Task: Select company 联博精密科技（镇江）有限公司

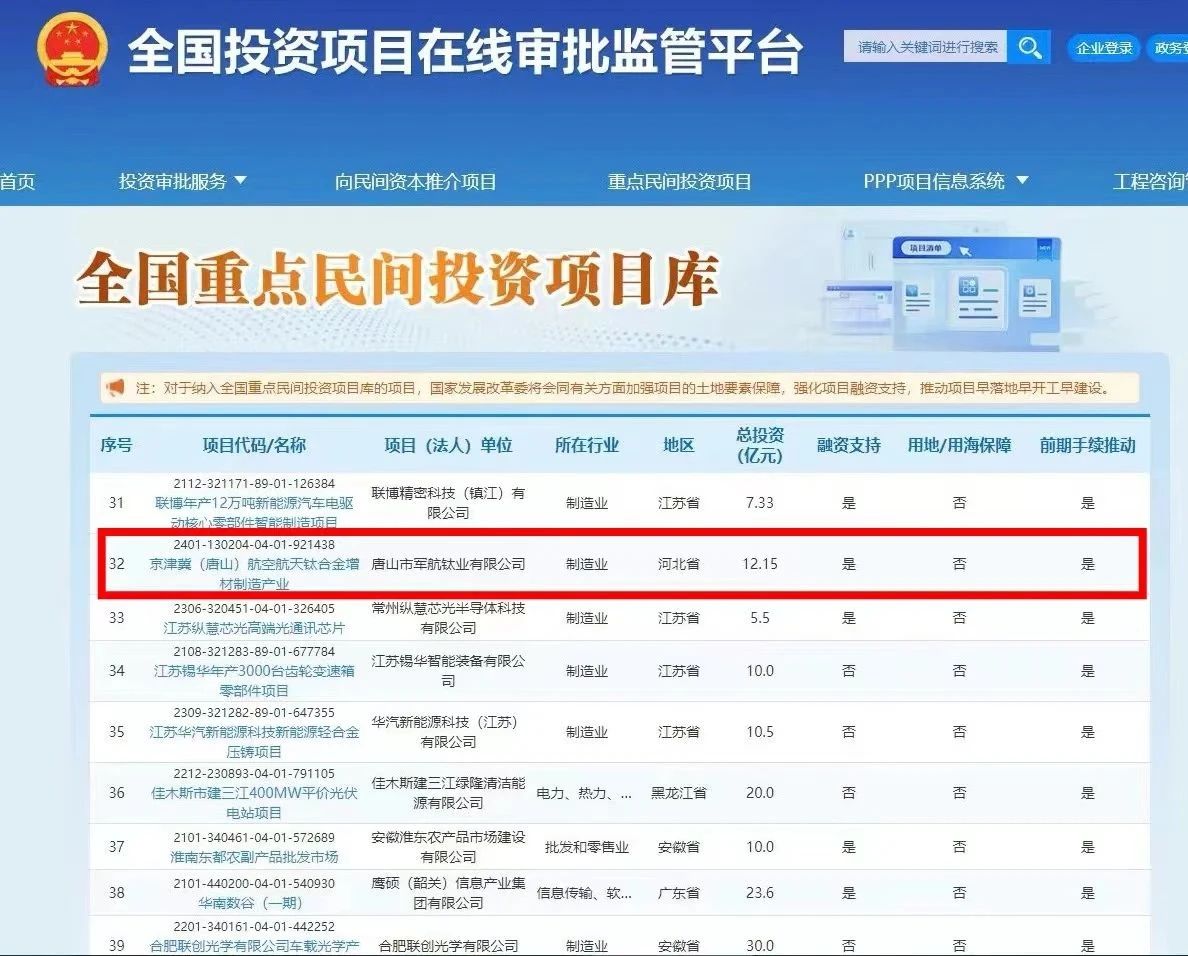Action: [449, 502]
